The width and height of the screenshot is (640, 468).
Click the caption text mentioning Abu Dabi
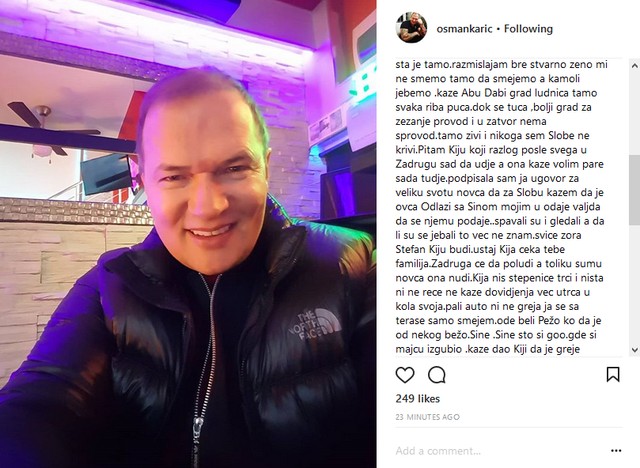[496, 93]
